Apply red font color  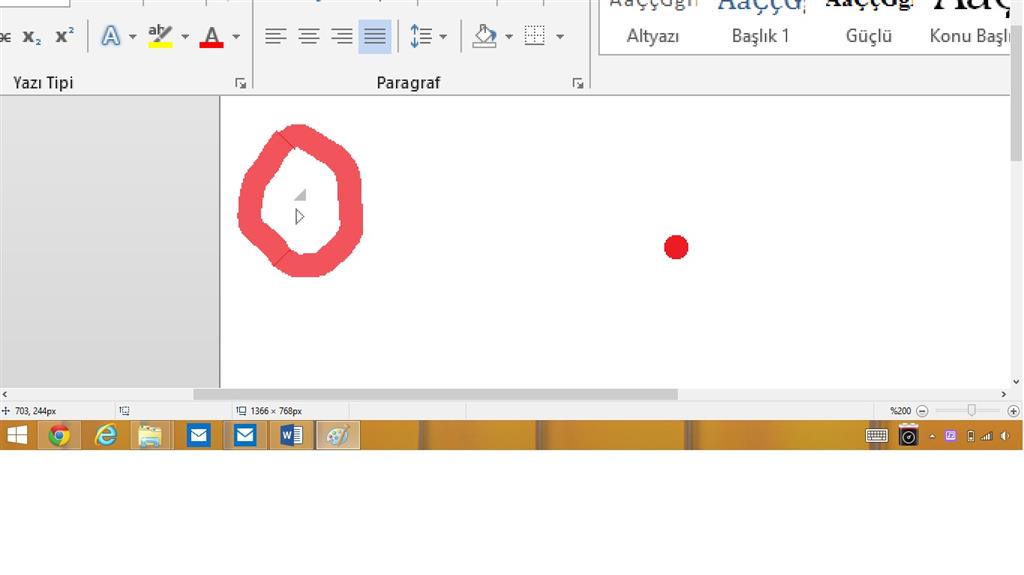pyautogui.click(x=212, y=36)
